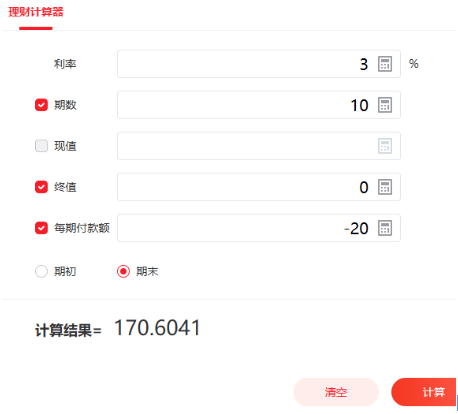The height and width of the screenshot is (414, 458).
Task: Click the 计算 button
Action: [x=424, y=392]
